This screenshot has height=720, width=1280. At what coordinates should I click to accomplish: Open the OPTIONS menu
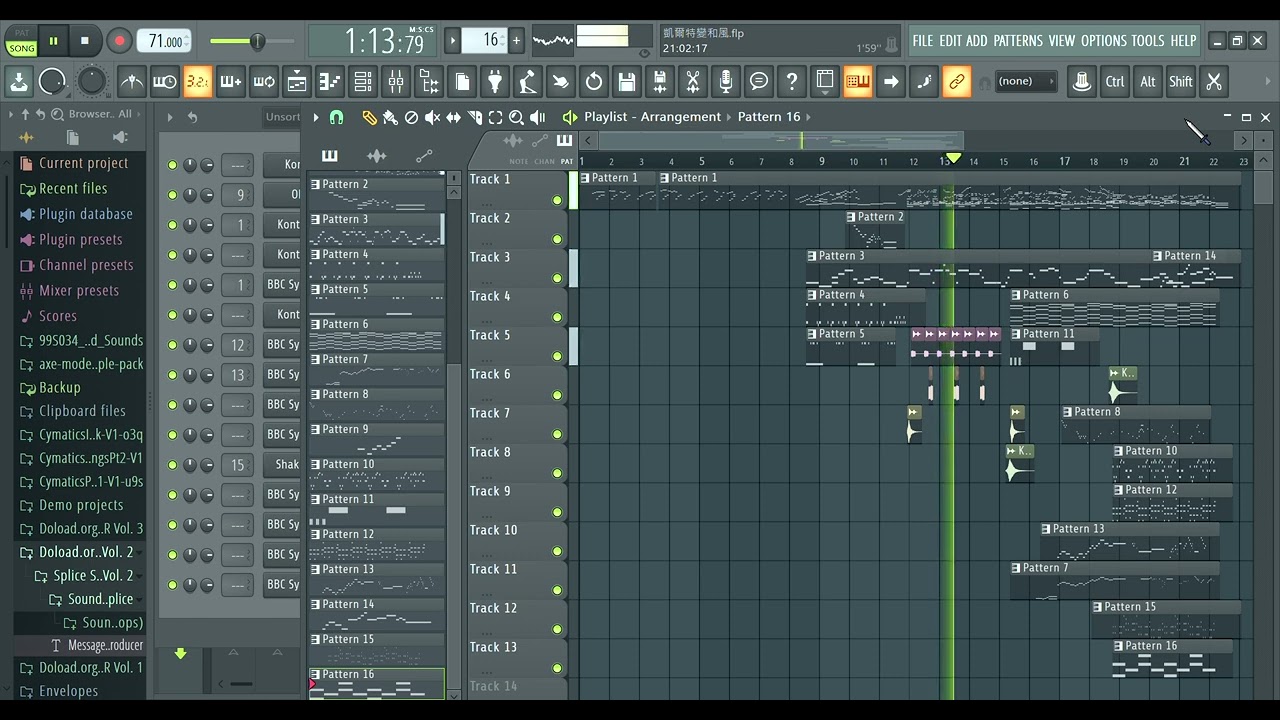pyautogui.click(x=1103, y=41)
